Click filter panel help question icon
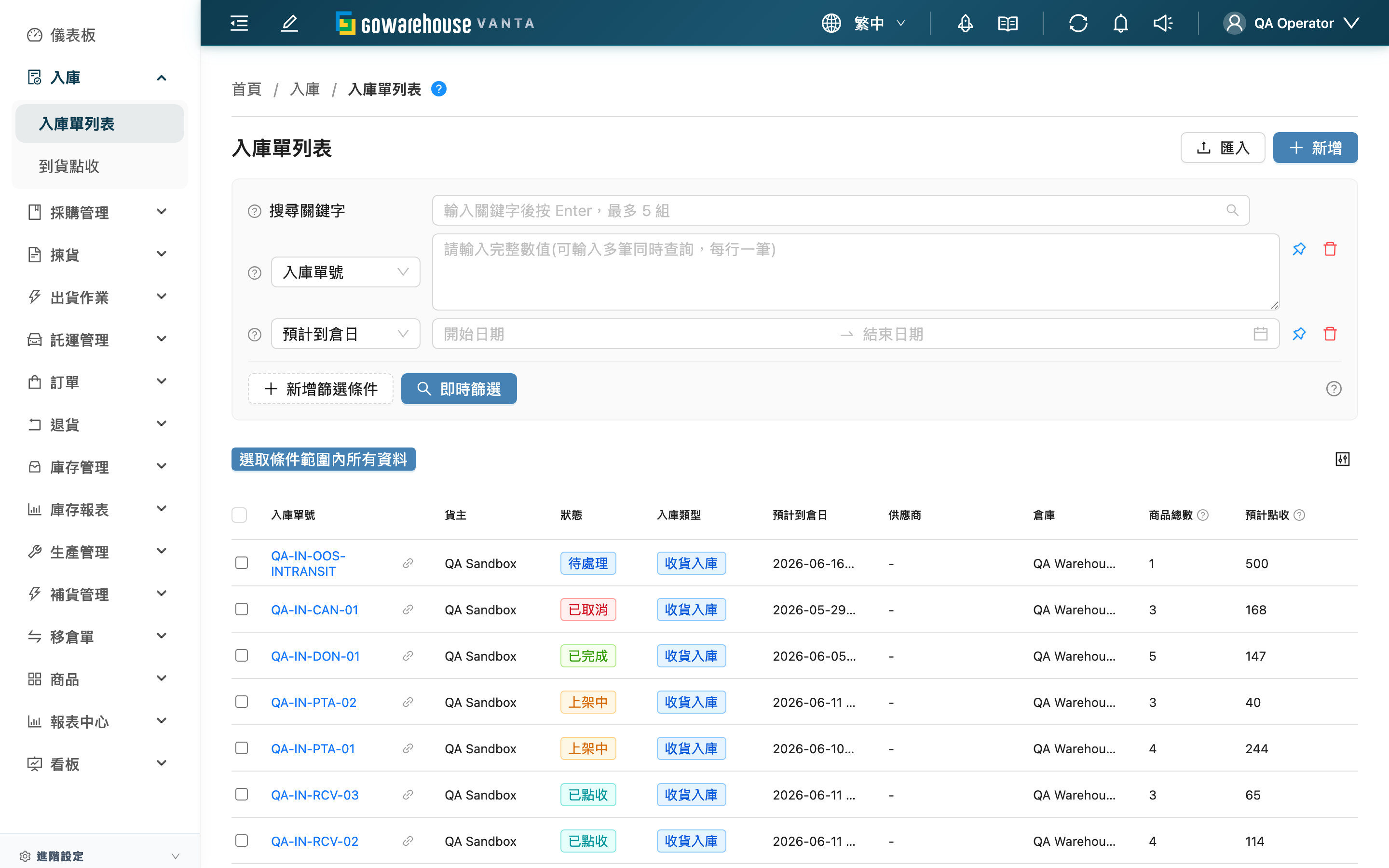The height and width of the screenshot is (868, 1389). pos(1334,389)
